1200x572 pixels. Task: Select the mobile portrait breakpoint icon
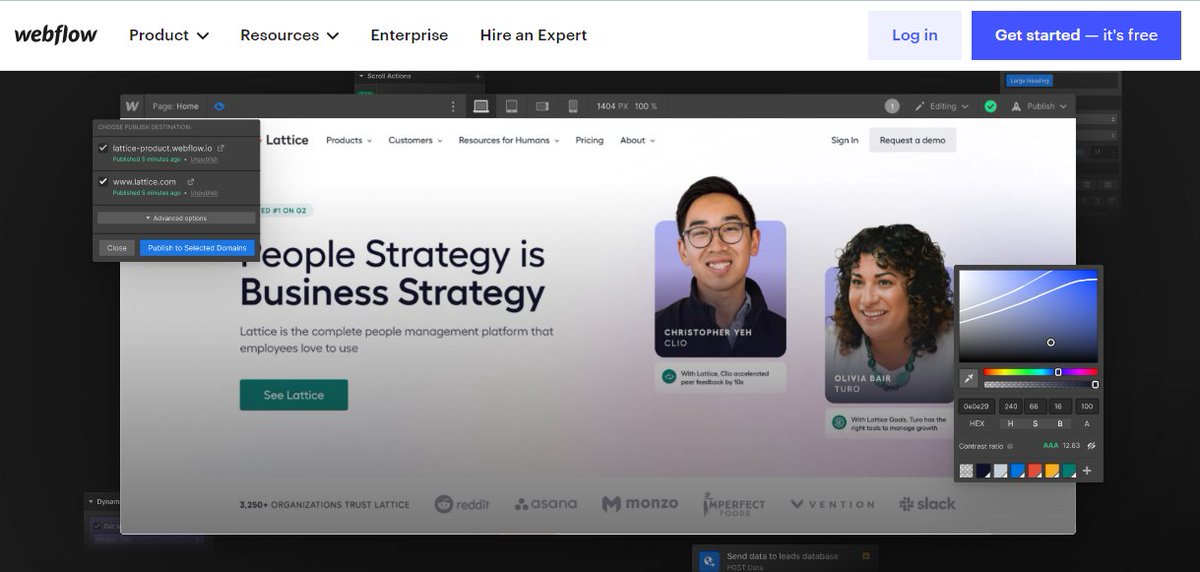[573, 106]
